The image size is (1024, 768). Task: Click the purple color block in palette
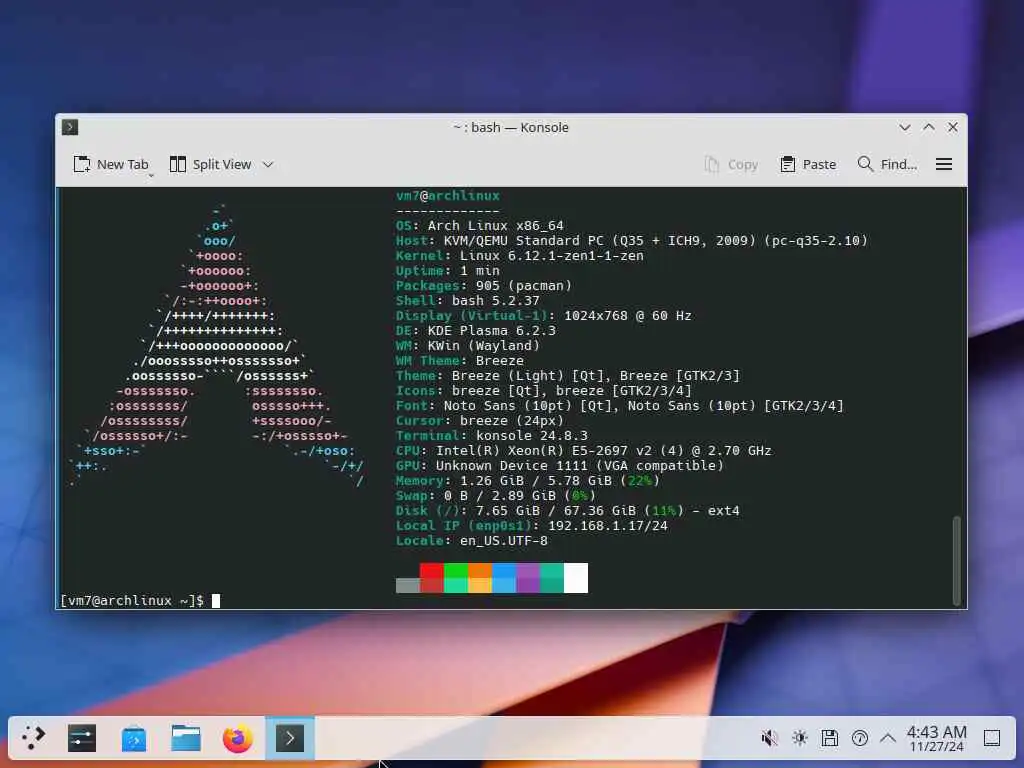pyautogui.click(x=528, y=578)
